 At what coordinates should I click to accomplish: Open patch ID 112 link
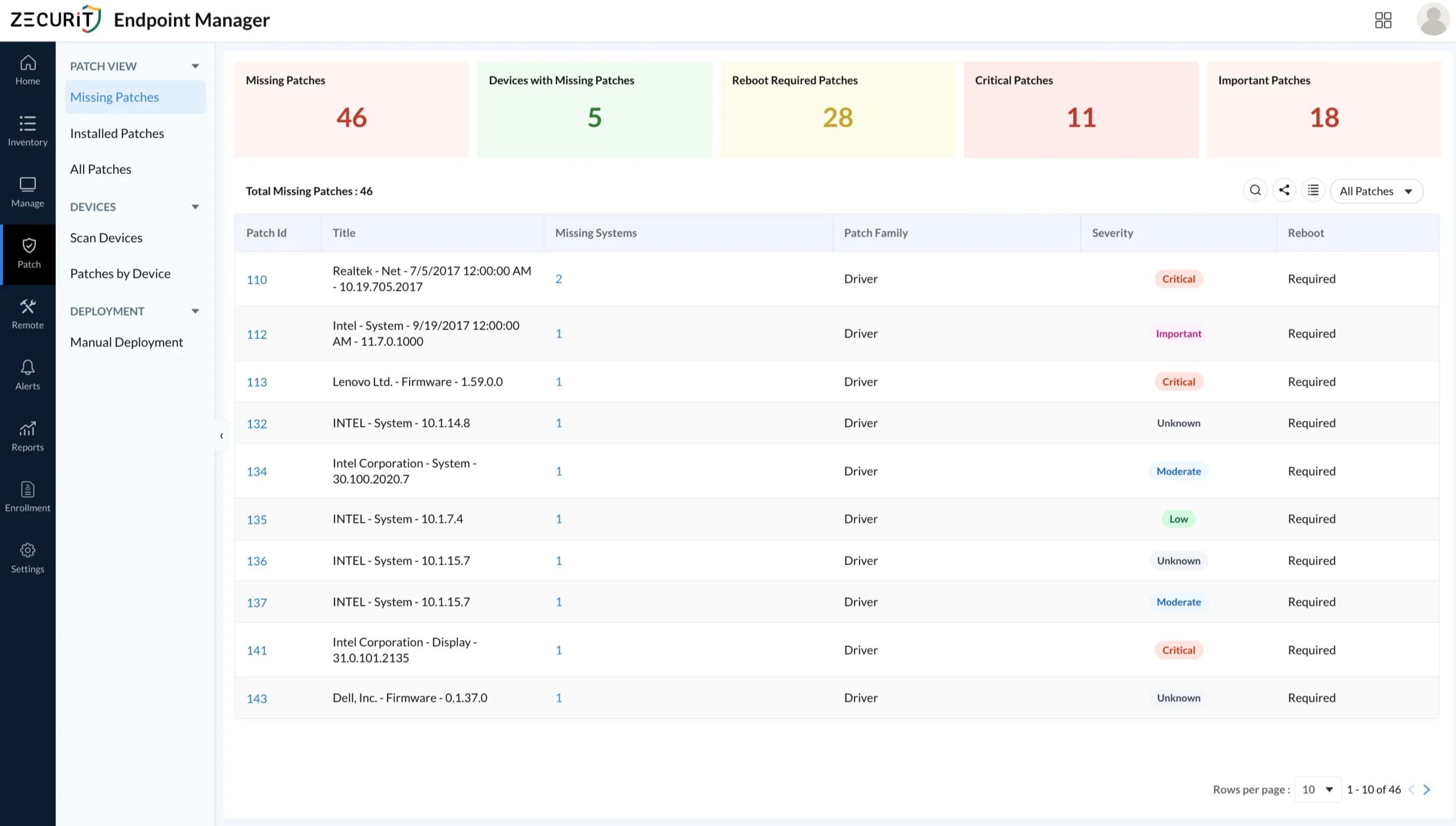point(257,334)
